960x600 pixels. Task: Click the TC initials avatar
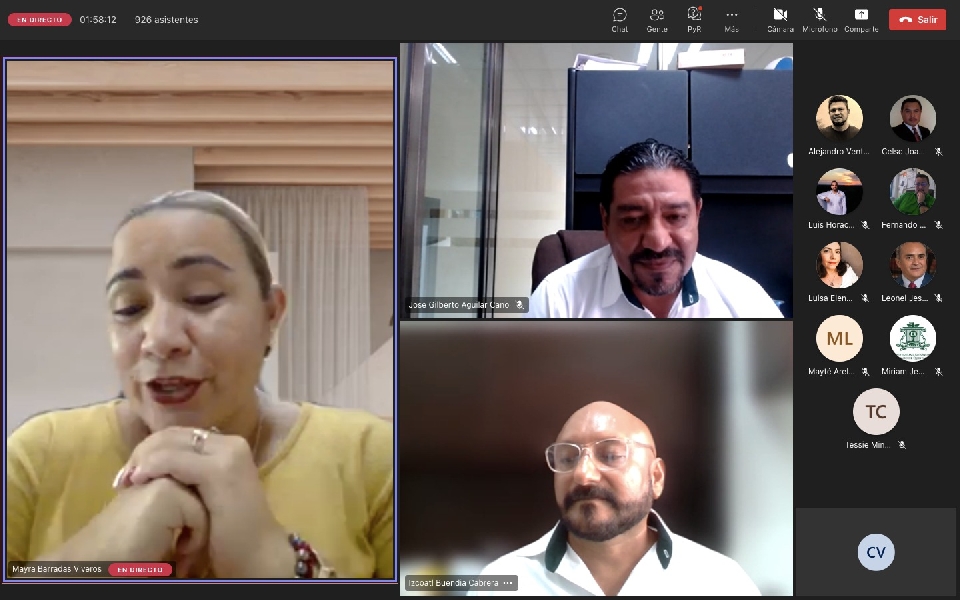876,411
